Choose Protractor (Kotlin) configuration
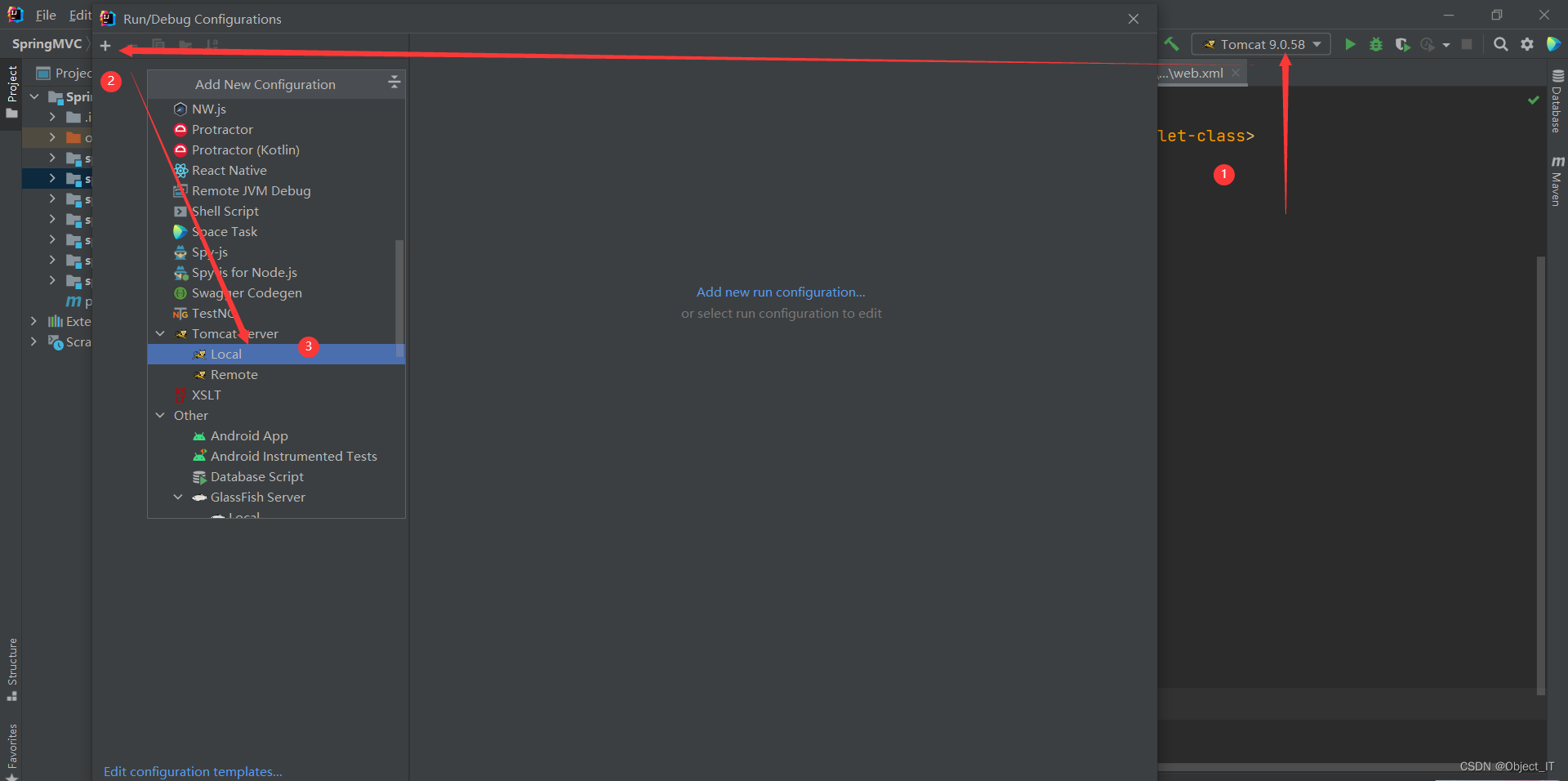1568x781 pixels. pyautogui.click(x=245, y=150)
